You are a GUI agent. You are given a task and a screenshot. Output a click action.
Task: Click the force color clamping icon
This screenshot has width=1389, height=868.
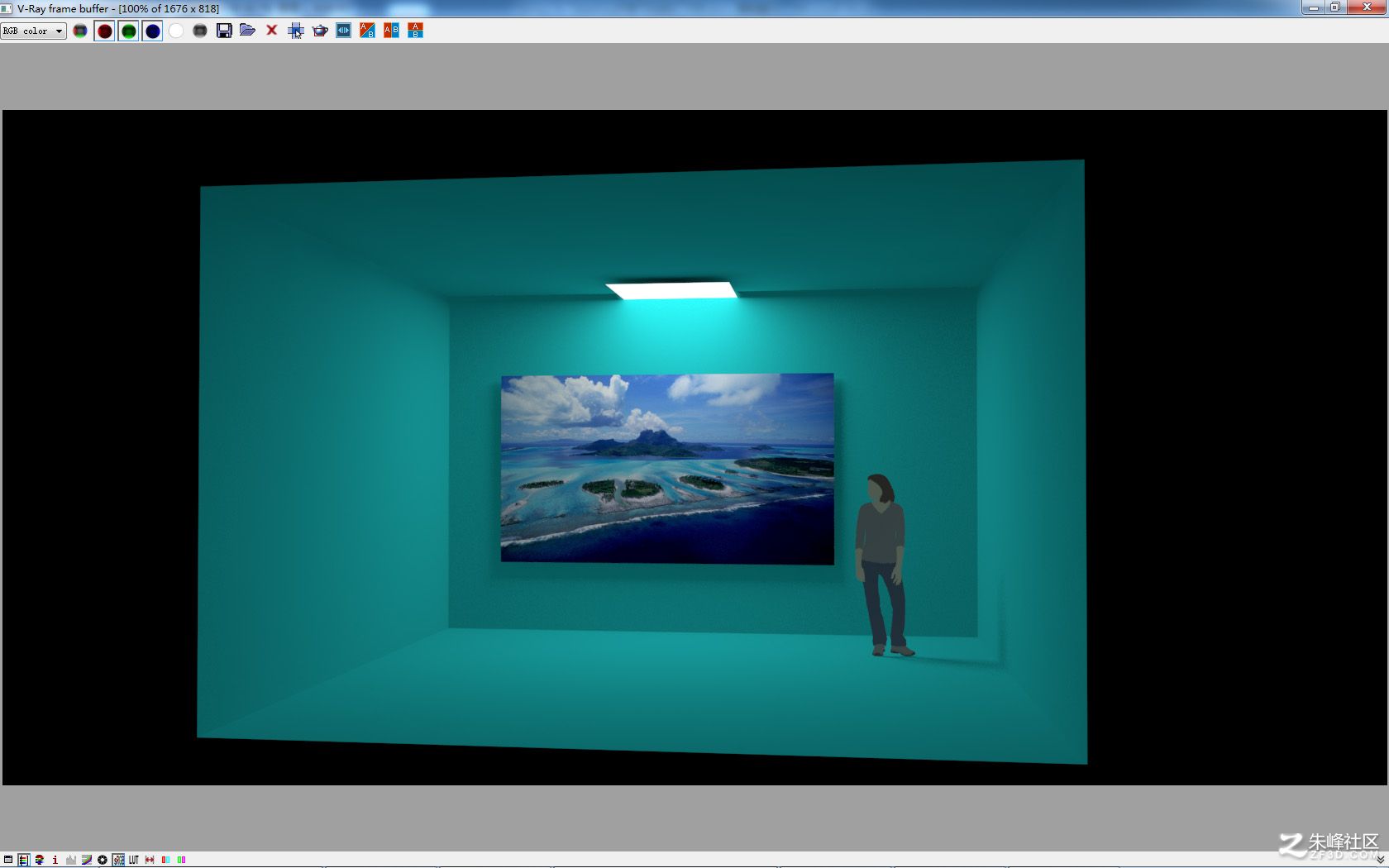pyautogui.click(x=39, y=860)
